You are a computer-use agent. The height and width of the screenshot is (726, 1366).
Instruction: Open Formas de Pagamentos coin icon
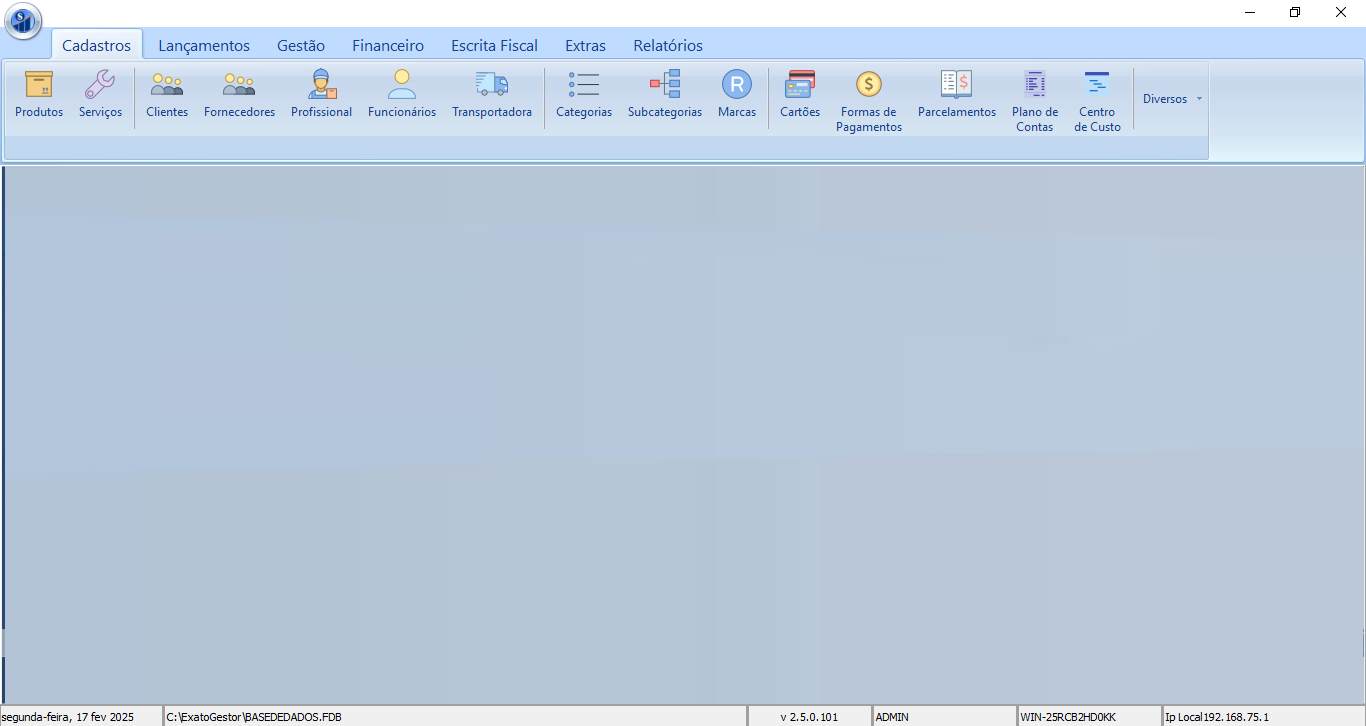[x=869, y=85]
